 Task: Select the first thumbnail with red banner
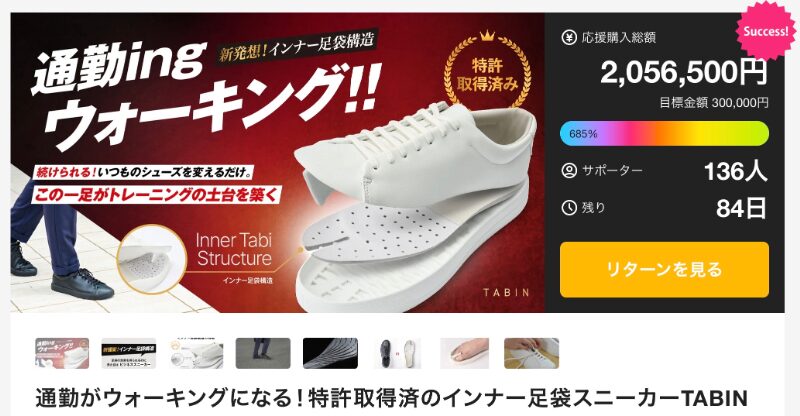62,353
